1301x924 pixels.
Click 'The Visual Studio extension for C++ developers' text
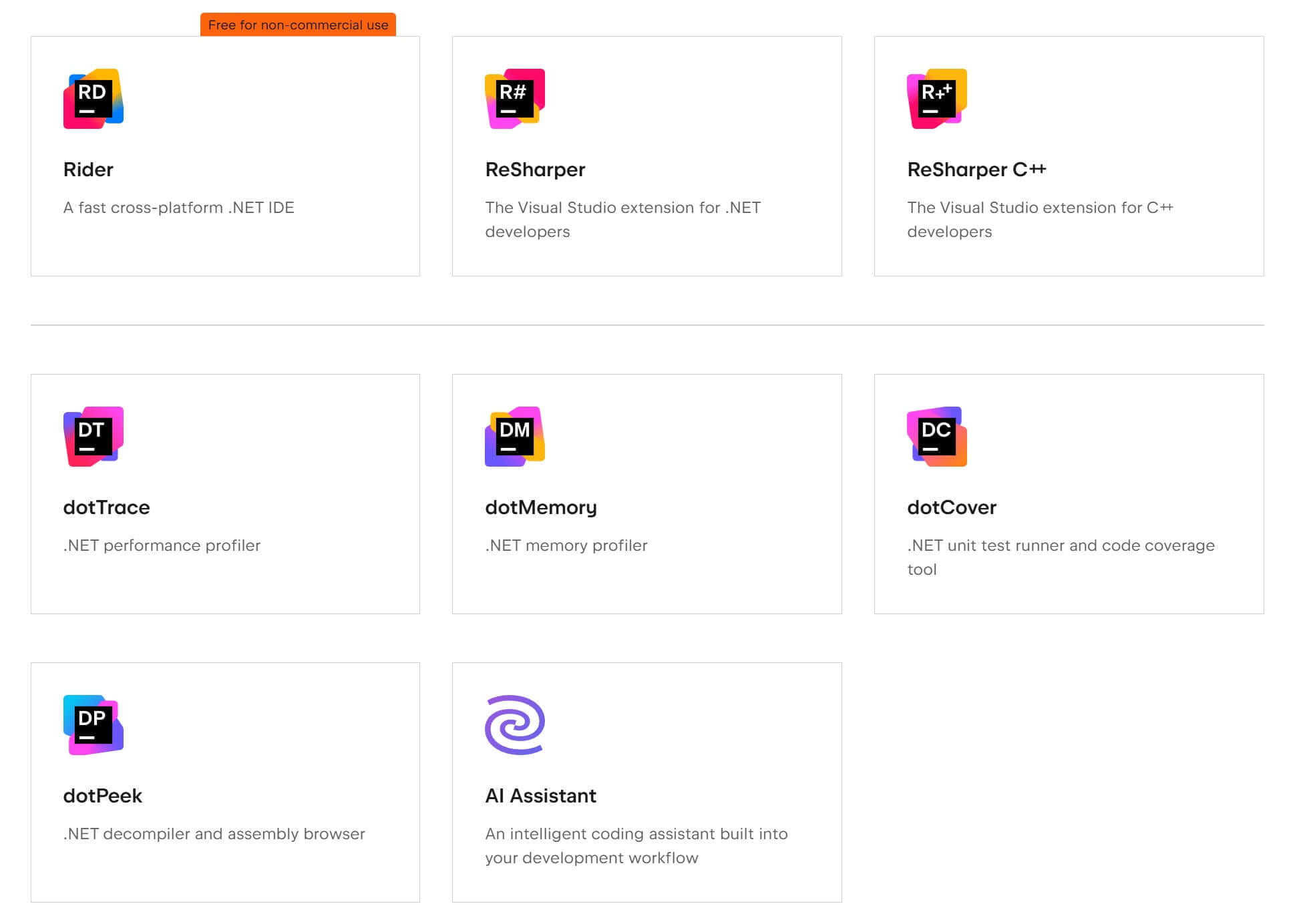[x=1040, y=220]
